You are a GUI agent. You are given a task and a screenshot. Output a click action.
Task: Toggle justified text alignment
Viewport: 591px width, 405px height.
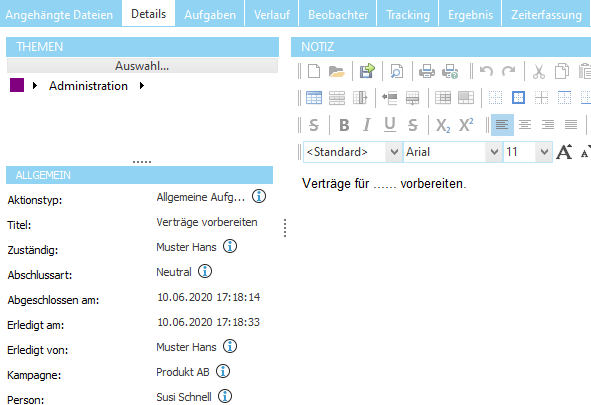click(x=571, y=125)
